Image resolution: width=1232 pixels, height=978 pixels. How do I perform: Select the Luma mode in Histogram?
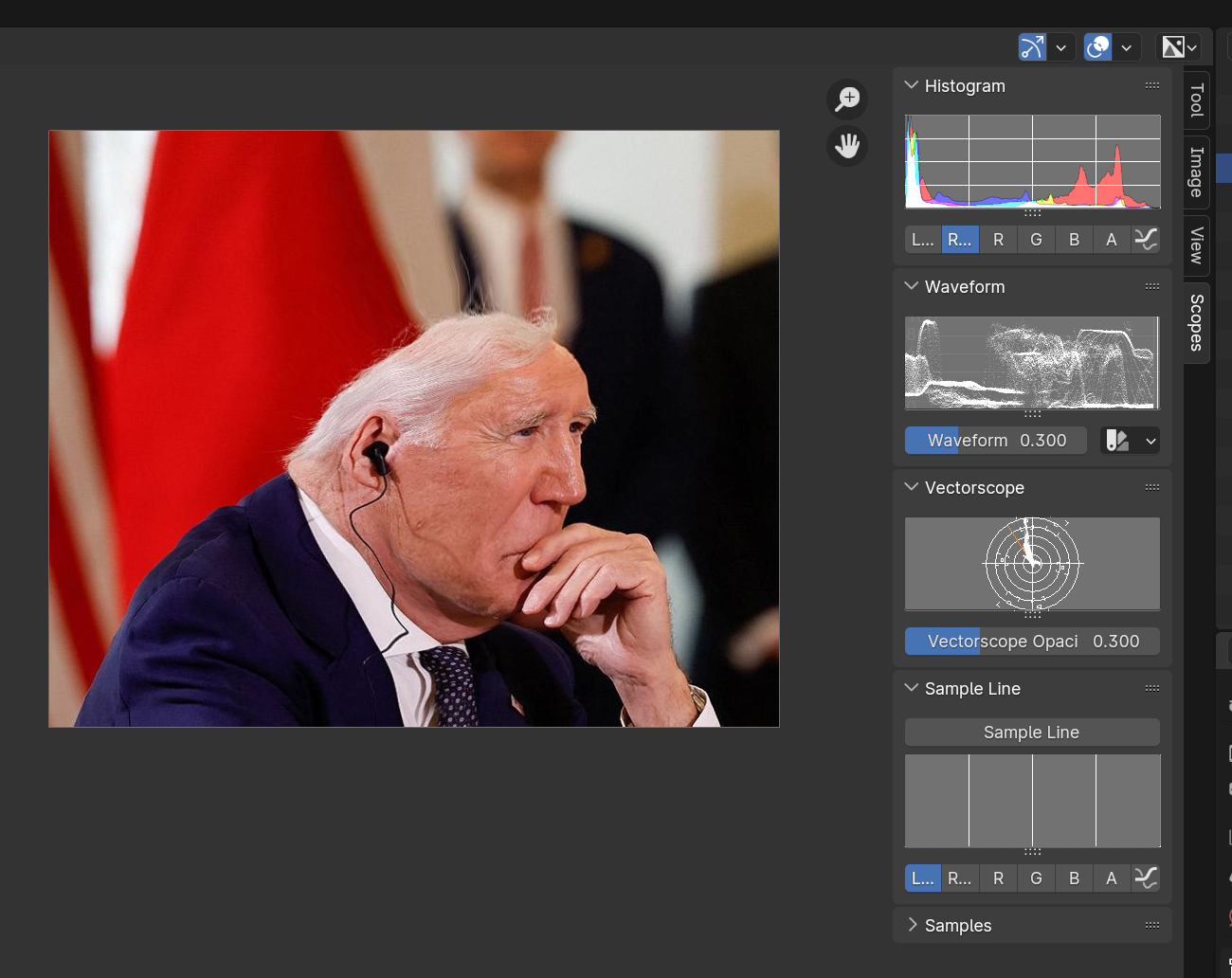pyautogui.click(x=923, y=240)
